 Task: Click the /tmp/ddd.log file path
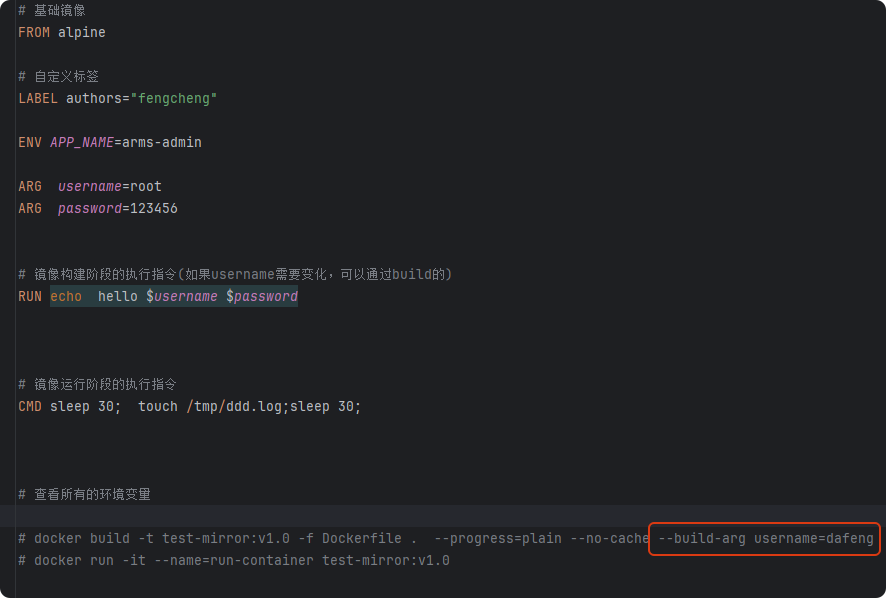pos(234,406)
